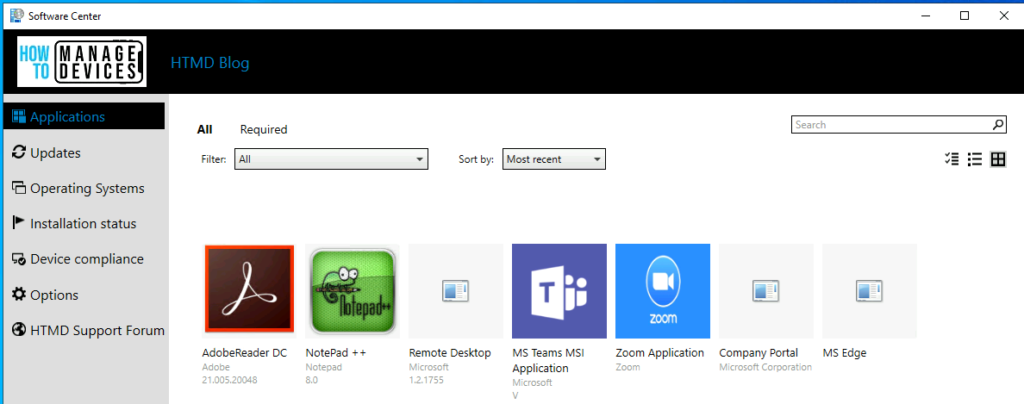Select the NotePad++ application icon
Screen dimensions: 1024x404
click(353, 291)
